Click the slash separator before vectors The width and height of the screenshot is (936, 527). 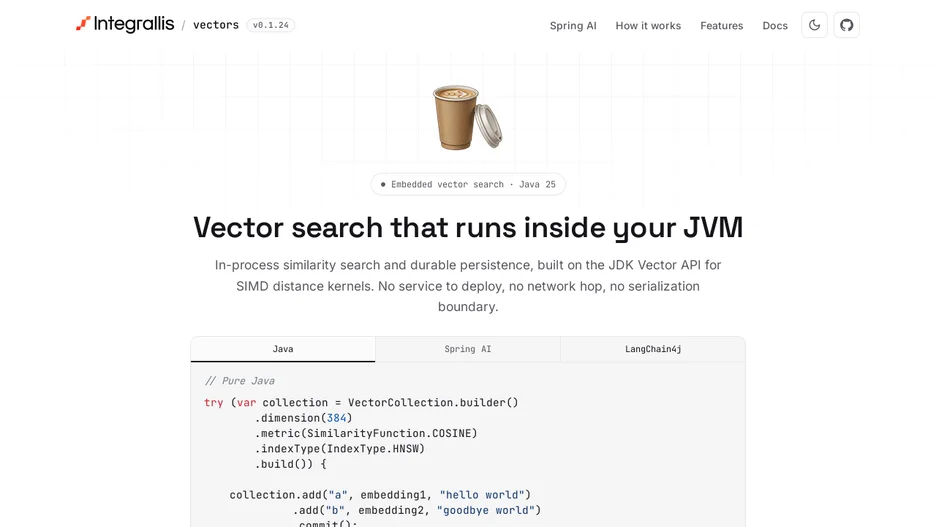183,25
